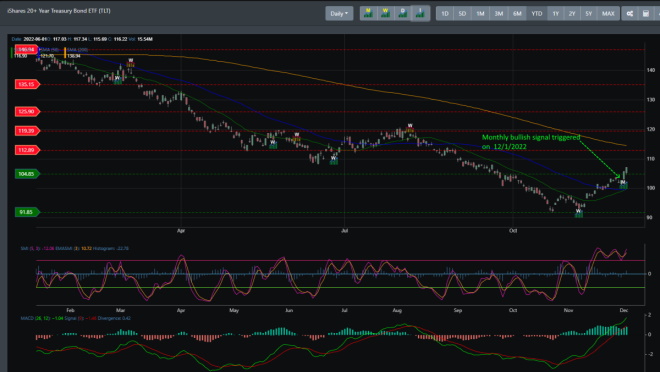Click the 104.85 green price level tag
This screenshot has width=660, height=372.
pos(27,174)
